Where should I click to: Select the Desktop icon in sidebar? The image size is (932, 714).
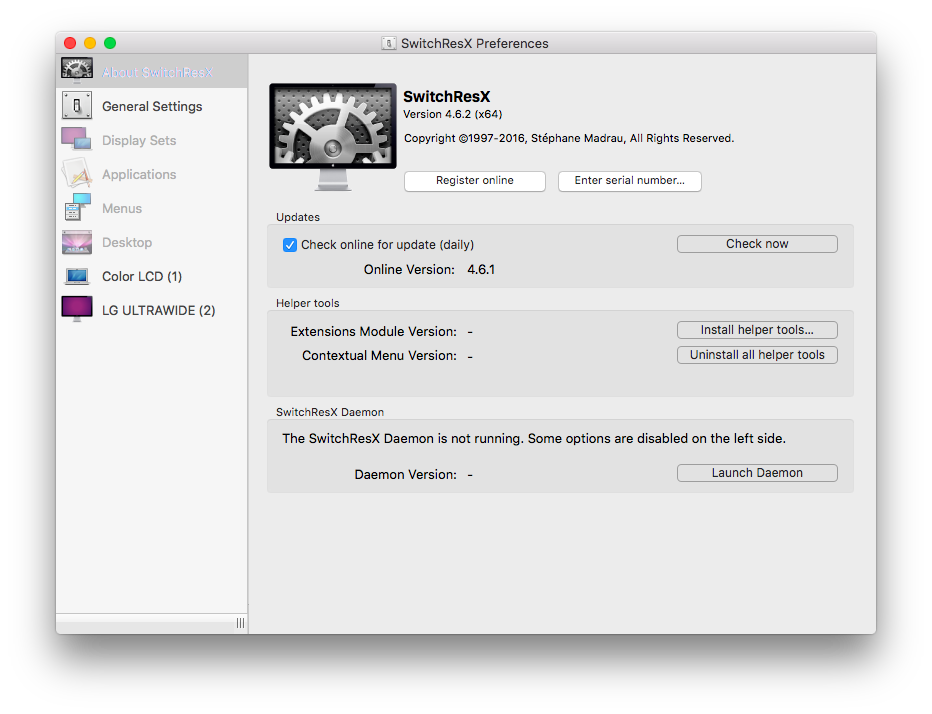click(x=77, y=242)
